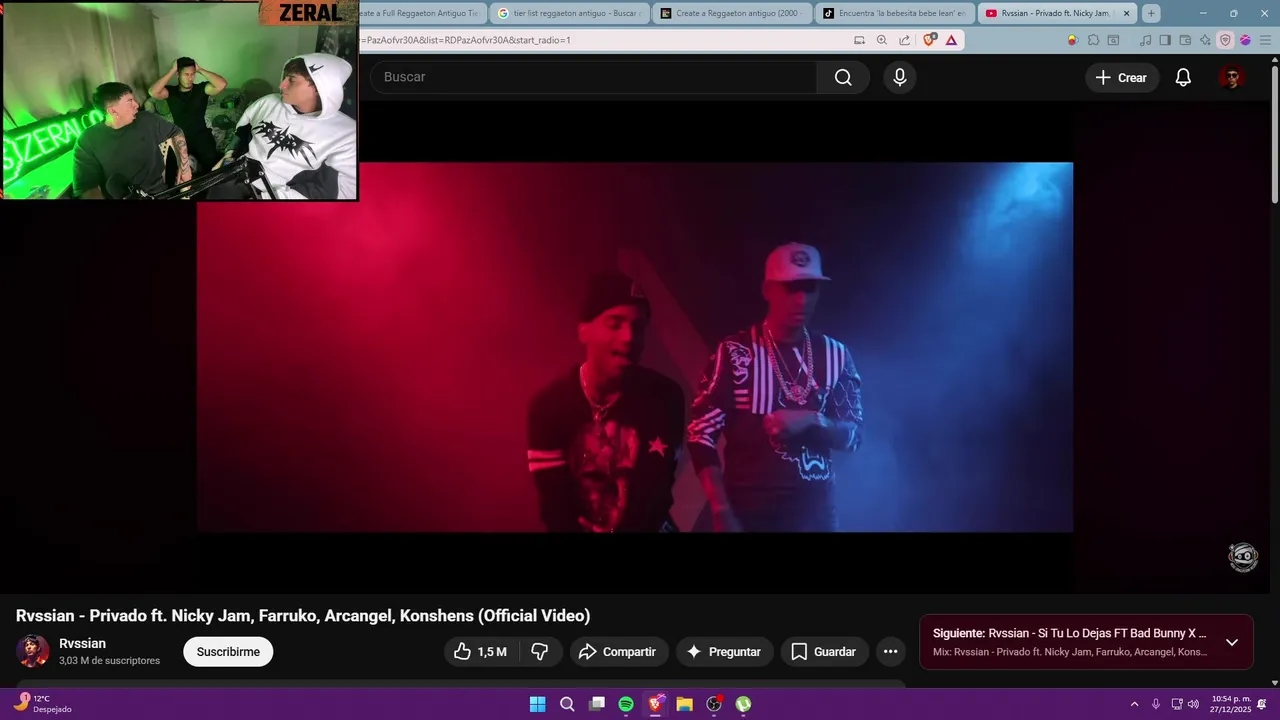Open the Rvssian channel name link
Screen dimensions: 1280x720
click(x=82, y=643)
